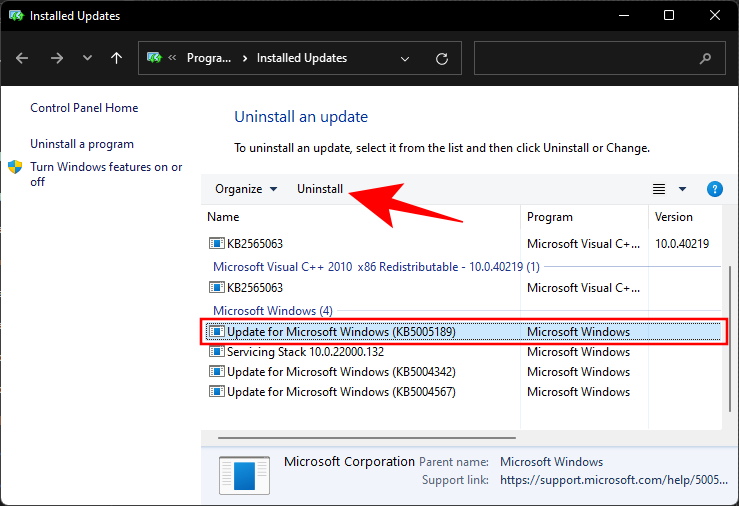The width and height of the screenshot is (739, 506).
Task: Select Update for Microsoft Windows (KB5004567)
Action: tap(464, 392)
